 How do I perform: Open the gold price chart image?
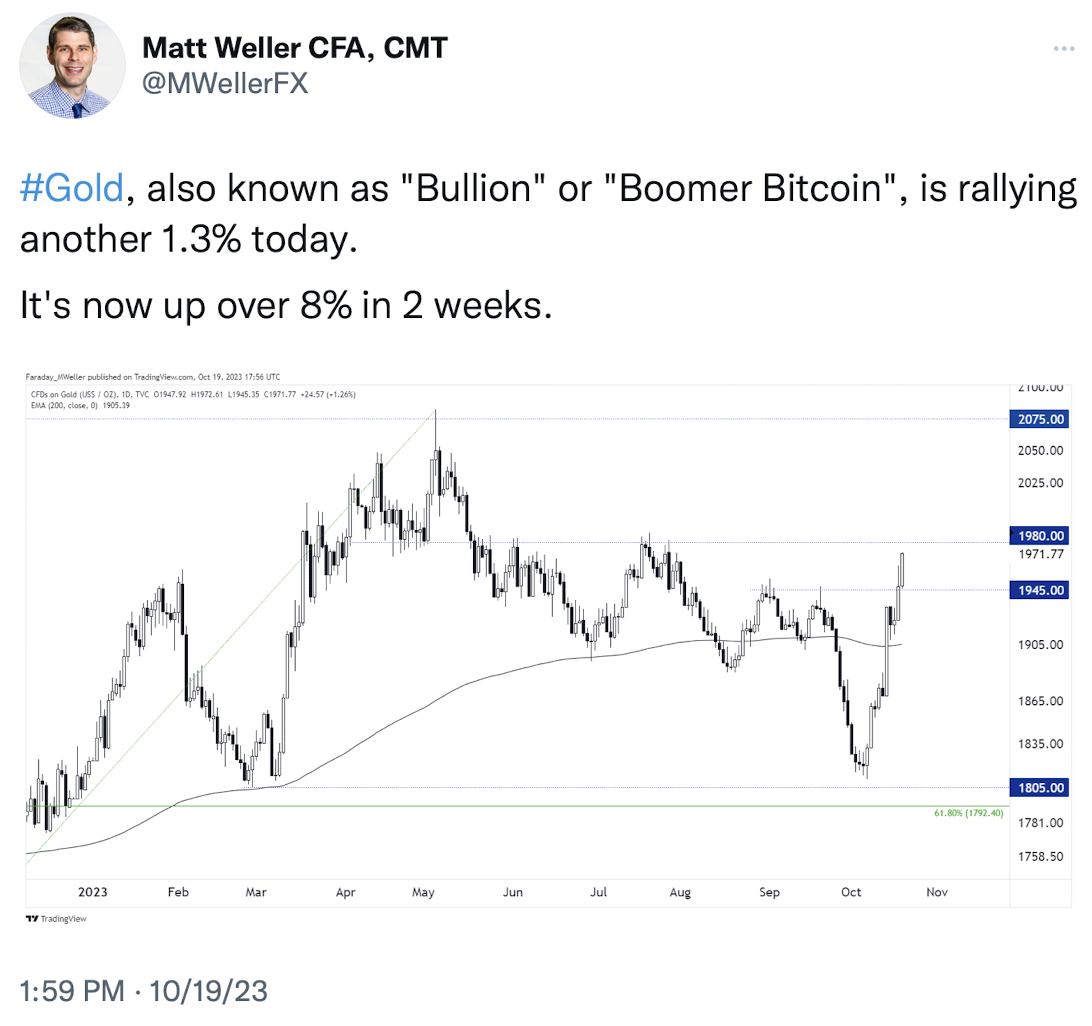coord(548,648)
